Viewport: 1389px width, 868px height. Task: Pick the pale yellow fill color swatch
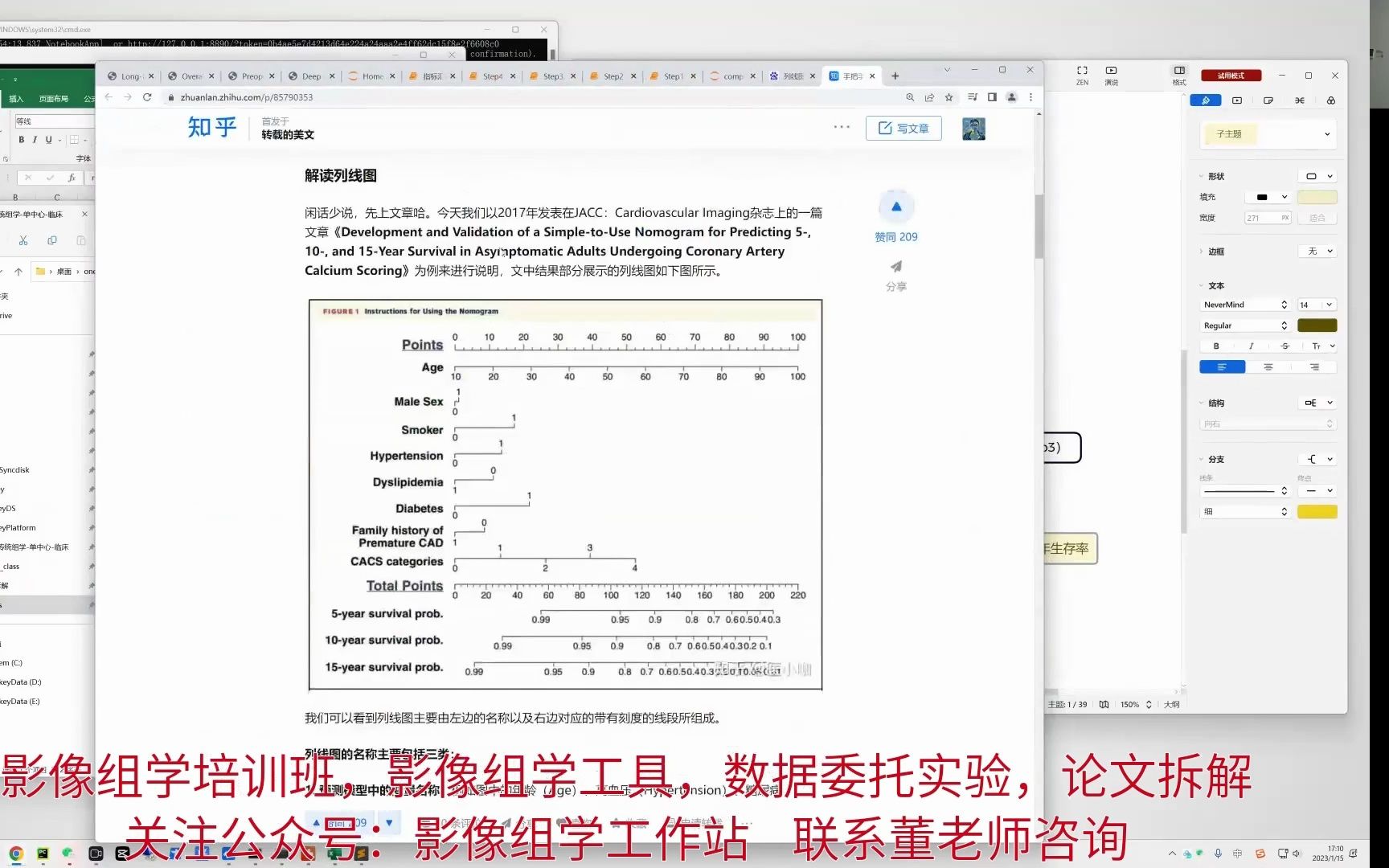1317,197
